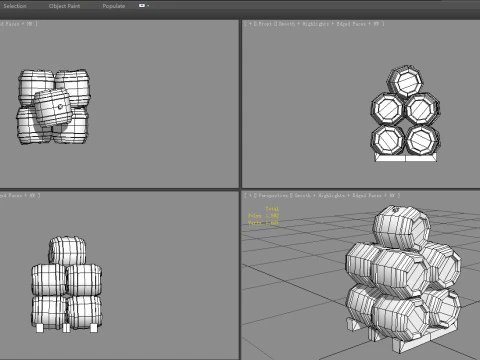Click the Front viewport name label

265,24
